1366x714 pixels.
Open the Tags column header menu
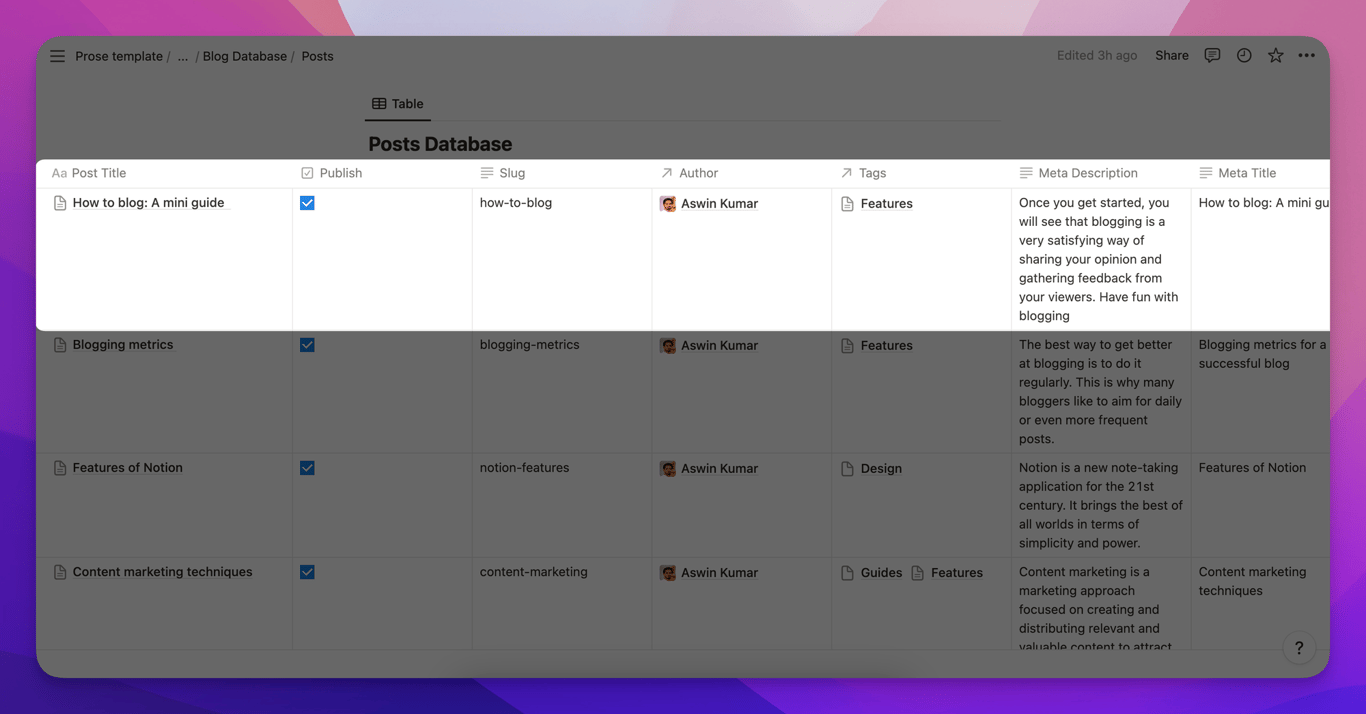[872, 173]
